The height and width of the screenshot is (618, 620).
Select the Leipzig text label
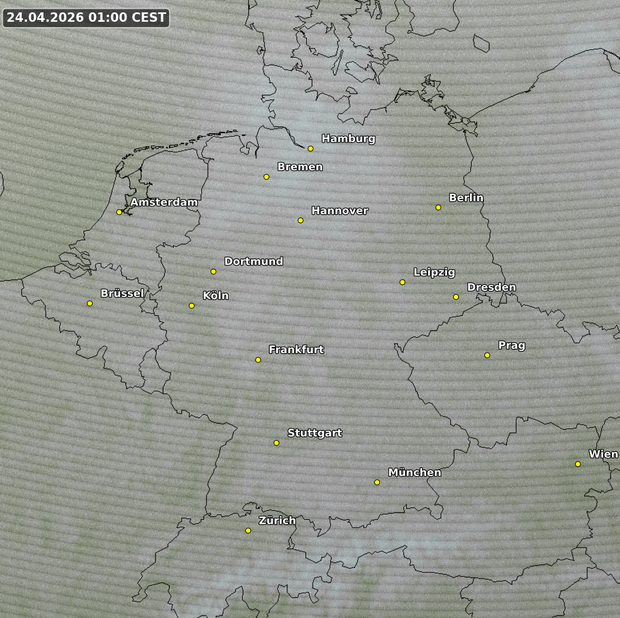coord(434,273)
